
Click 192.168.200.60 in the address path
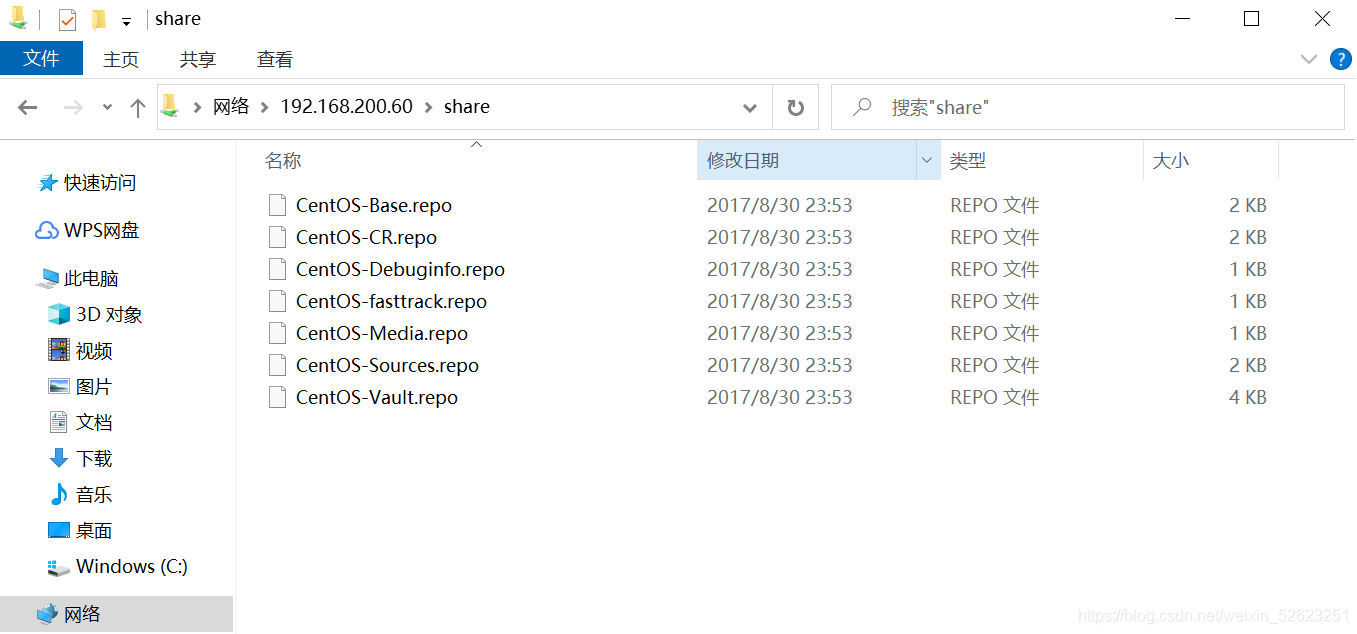click(346, 106)
